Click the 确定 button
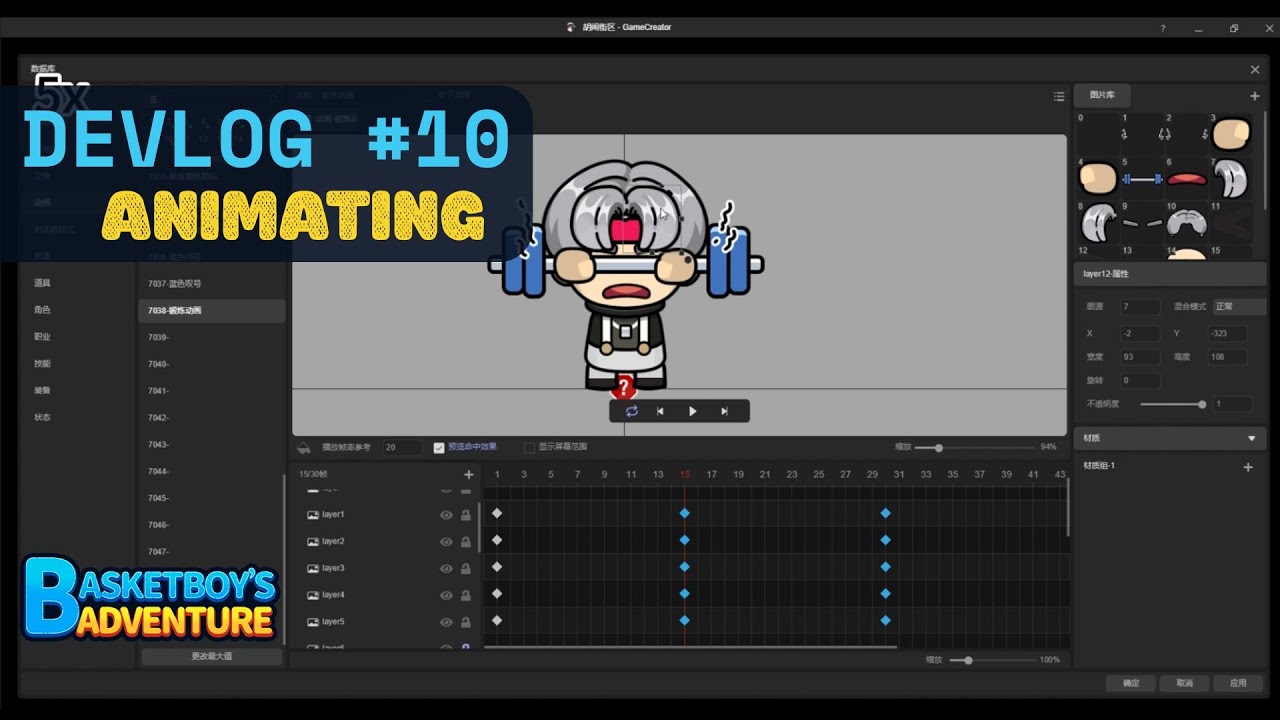 1131,683
